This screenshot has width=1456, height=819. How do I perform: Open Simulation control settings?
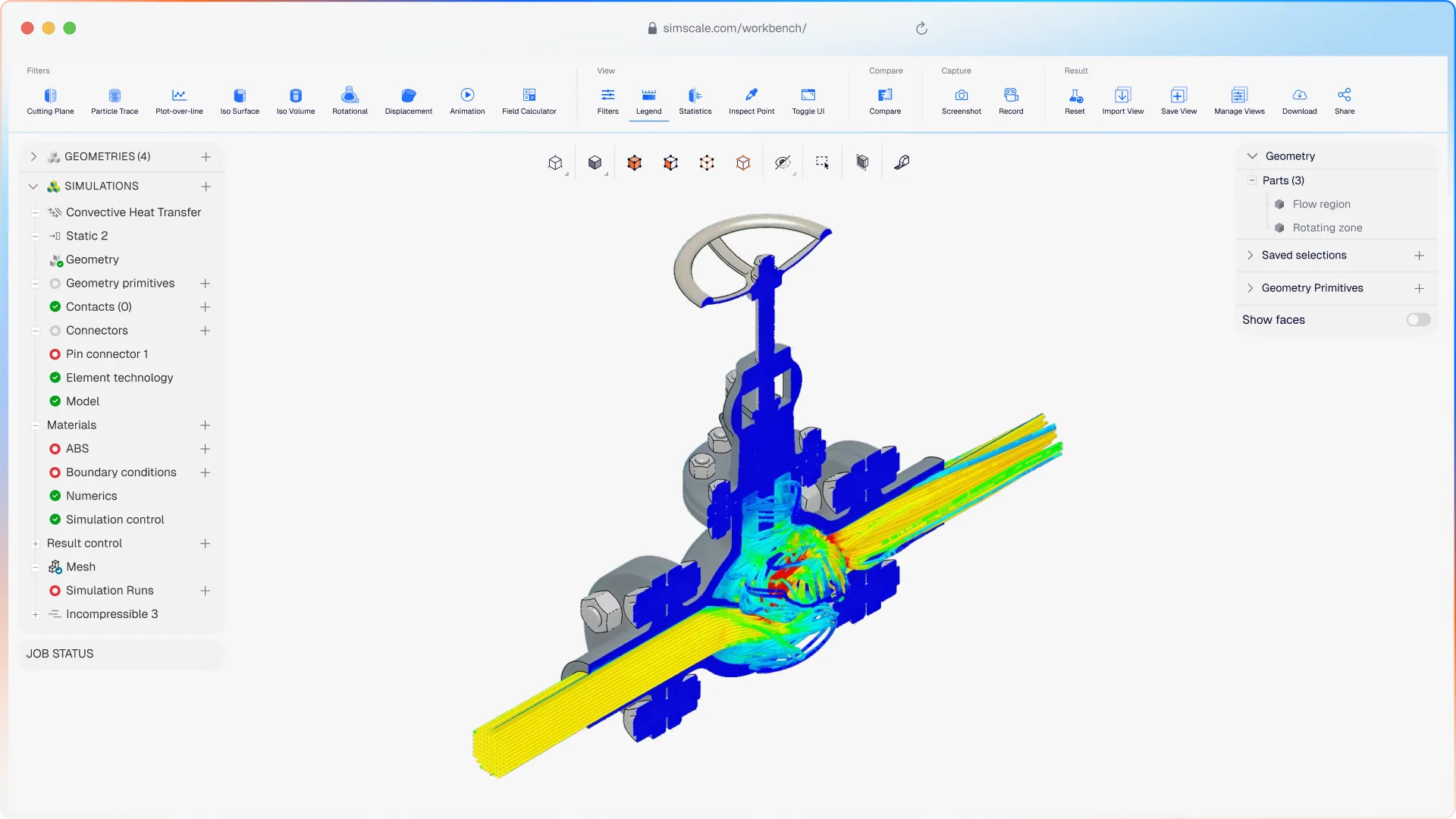click(115, 519)
